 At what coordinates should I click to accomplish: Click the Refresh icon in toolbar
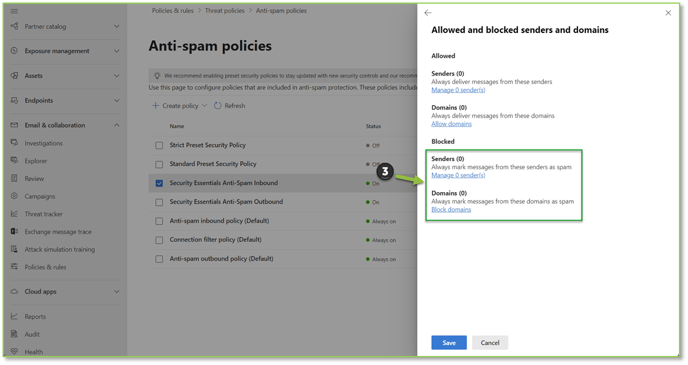click(218, 106)
